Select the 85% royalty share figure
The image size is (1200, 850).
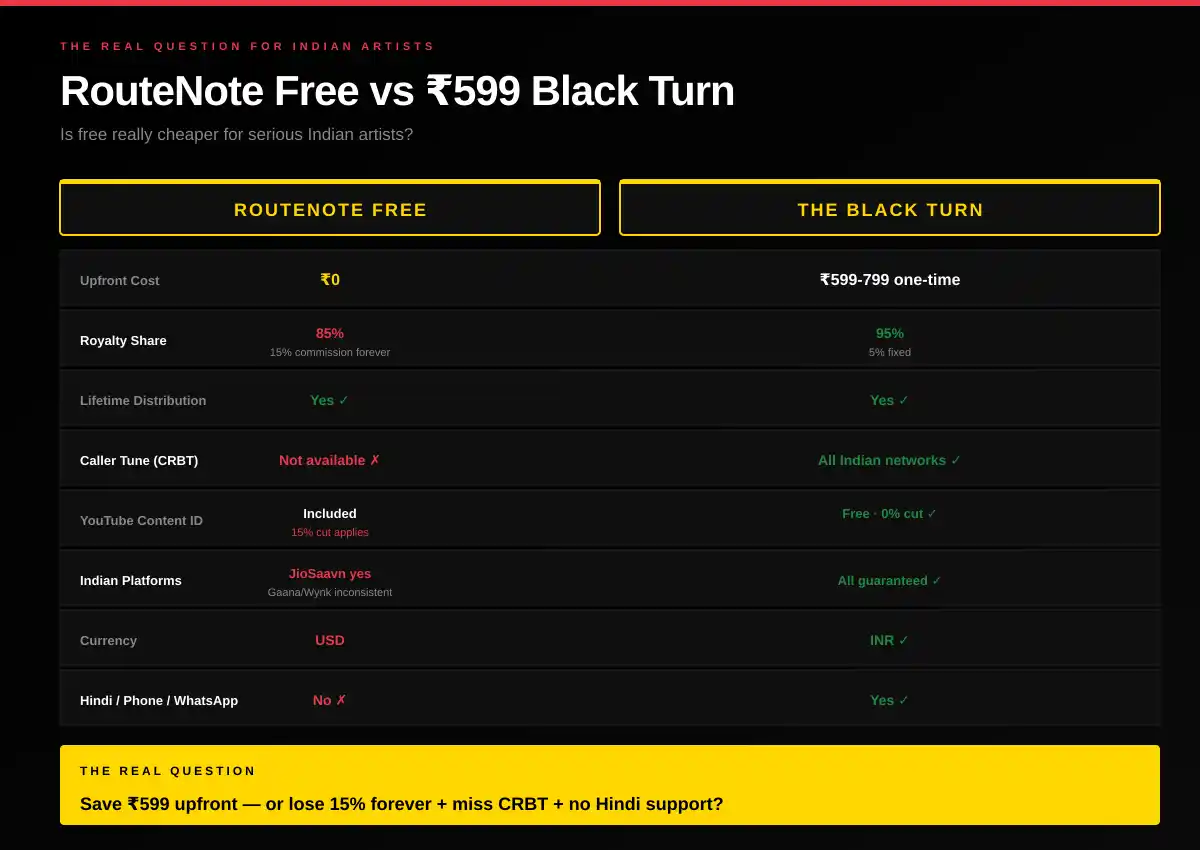[x=330, y=333]
